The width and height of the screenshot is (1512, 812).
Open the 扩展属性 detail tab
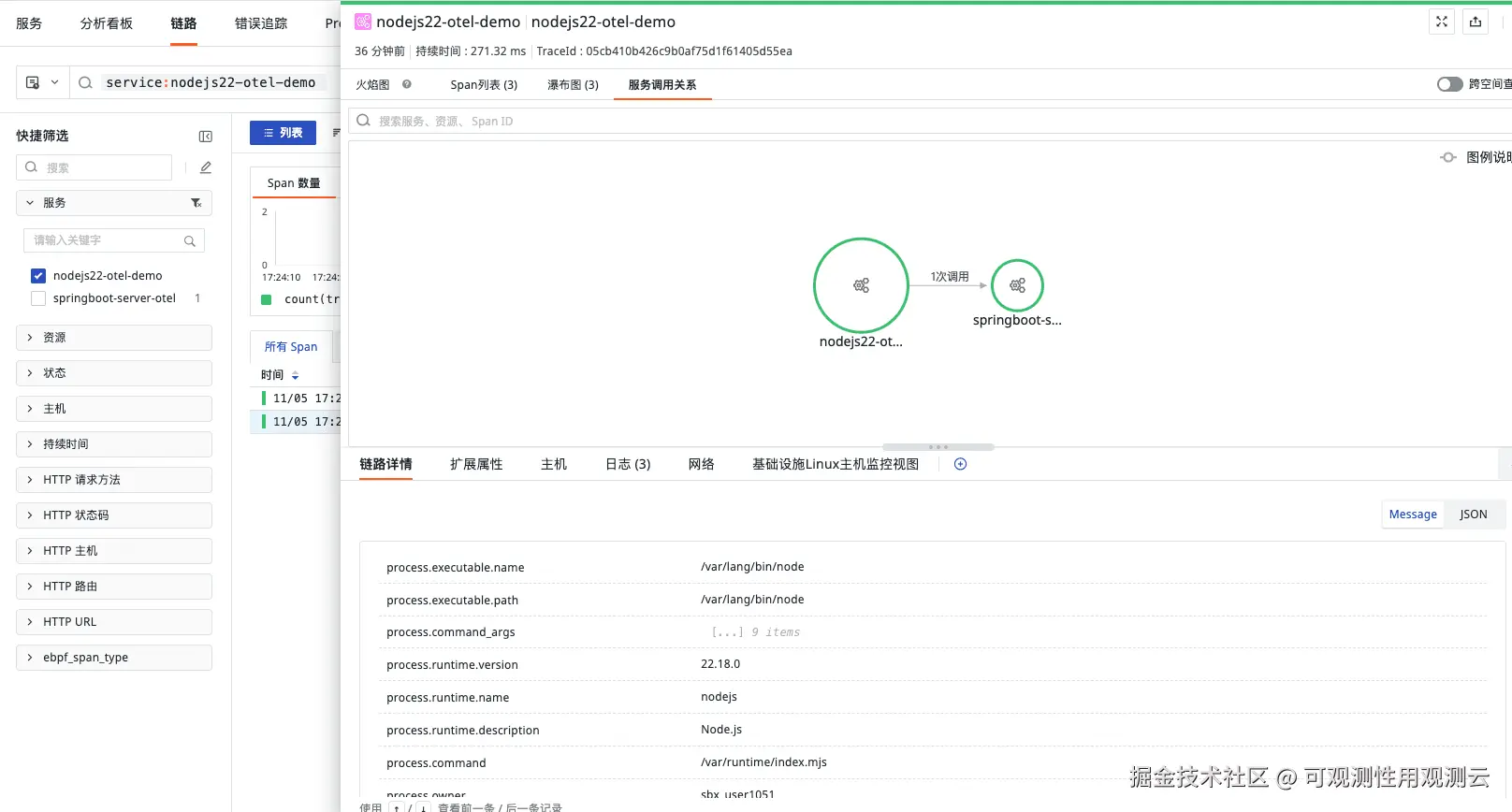[x=476, y=464]
